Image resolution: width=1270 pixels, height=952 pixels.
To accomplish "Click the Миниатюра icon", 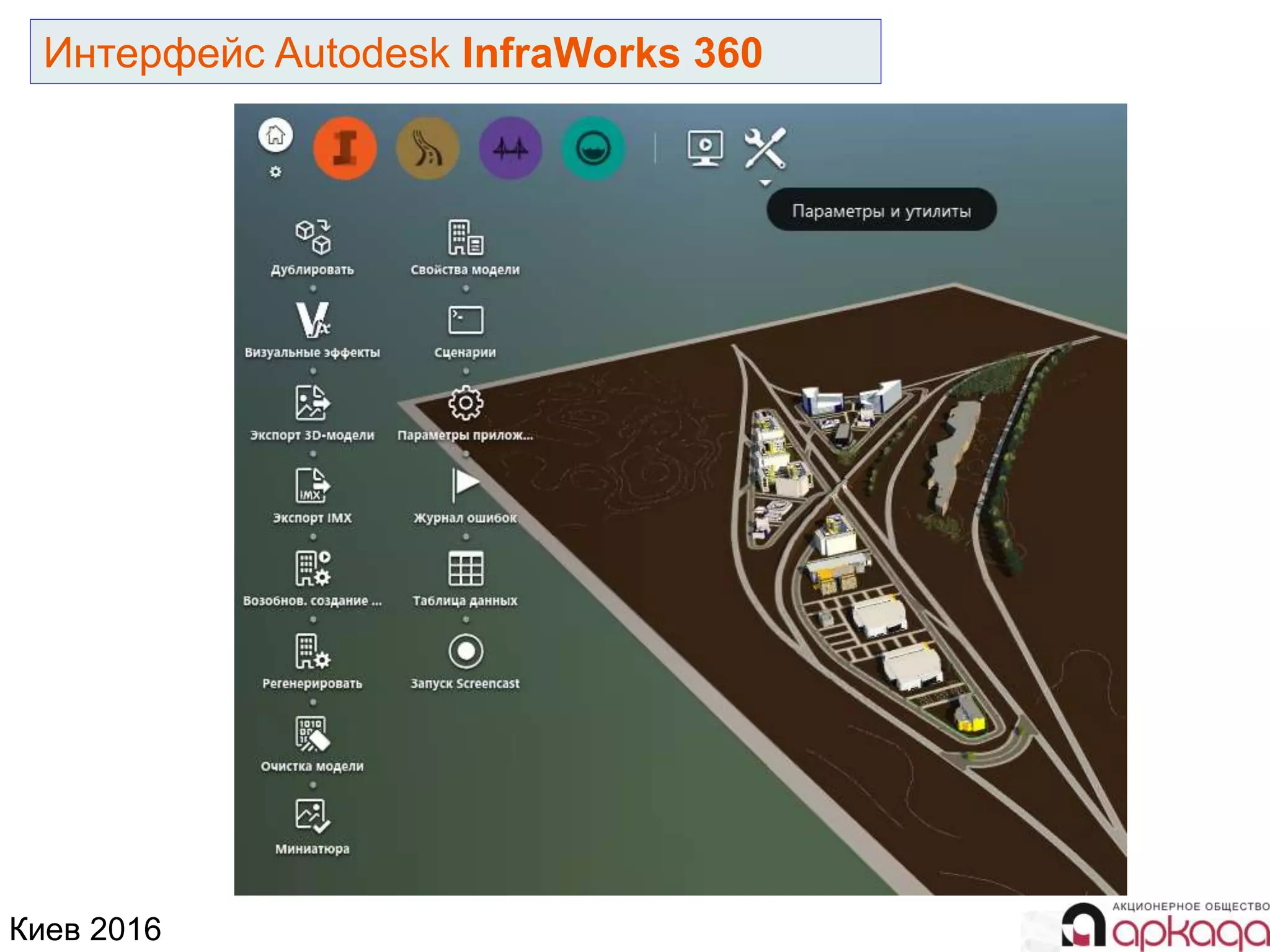I will click(313, 816).
